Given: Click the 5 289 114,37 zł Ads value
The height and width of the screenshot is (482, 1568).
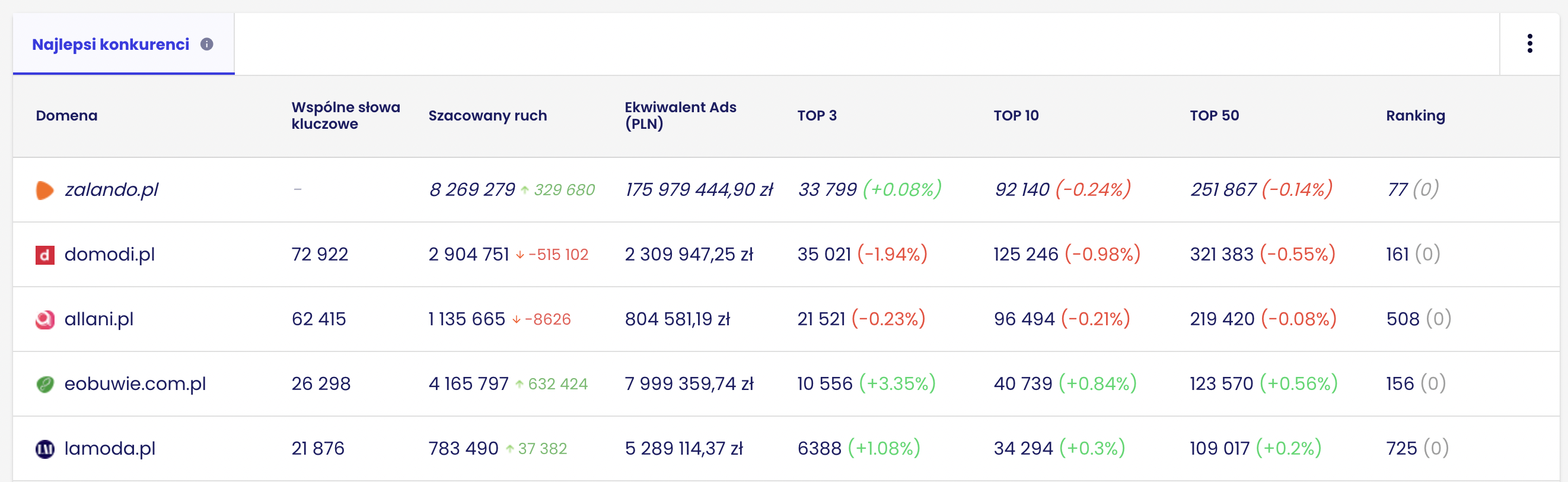Looking at the screenshot, I should 684,448.
